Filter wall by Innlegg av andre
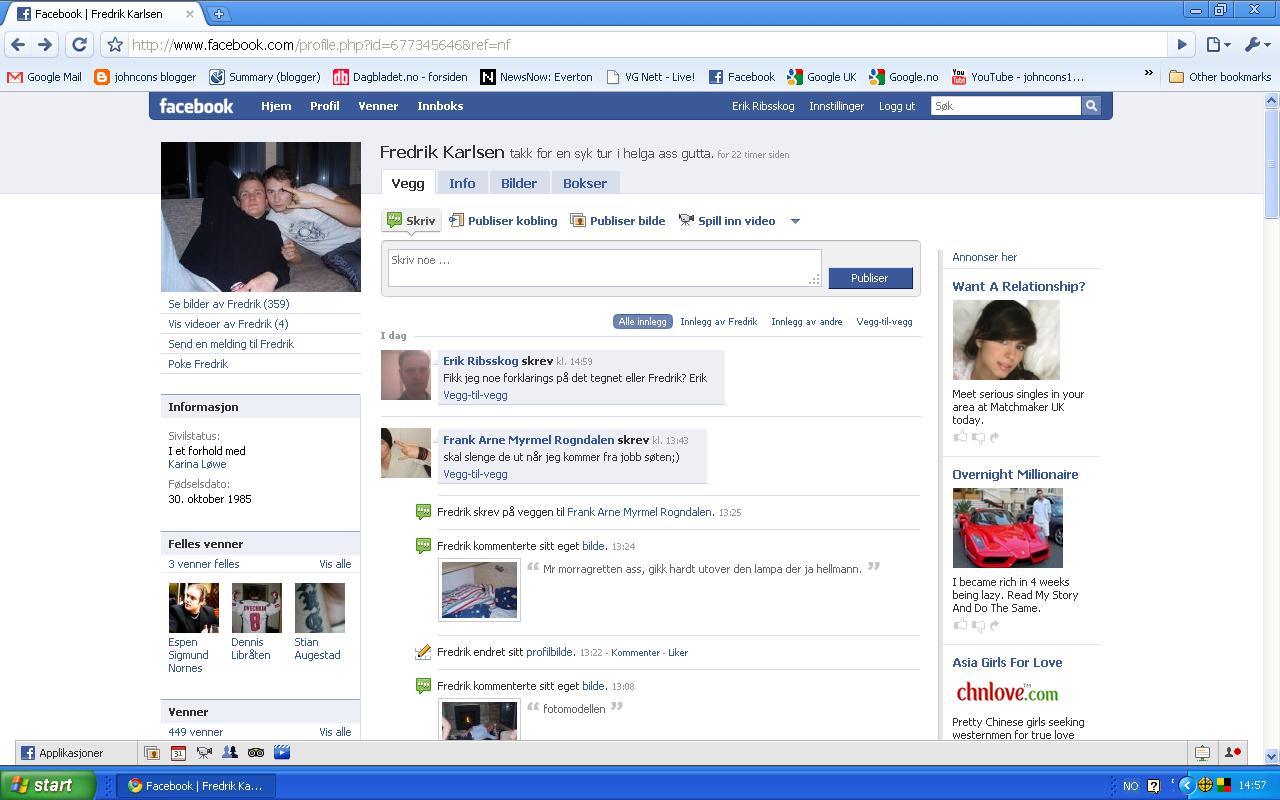The image size is (1280, 800). click(x=807, y=322)
